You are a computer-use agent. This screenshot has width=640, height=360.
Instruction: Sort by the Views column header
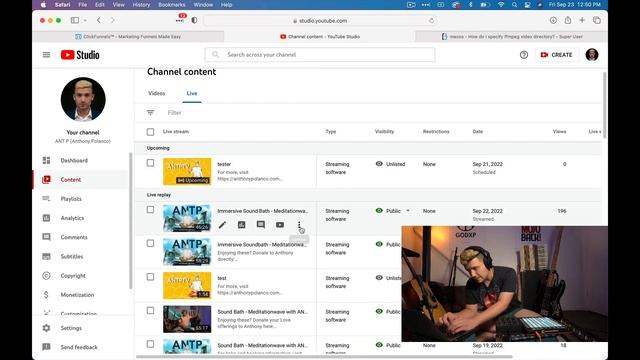[x=559, y=132]
